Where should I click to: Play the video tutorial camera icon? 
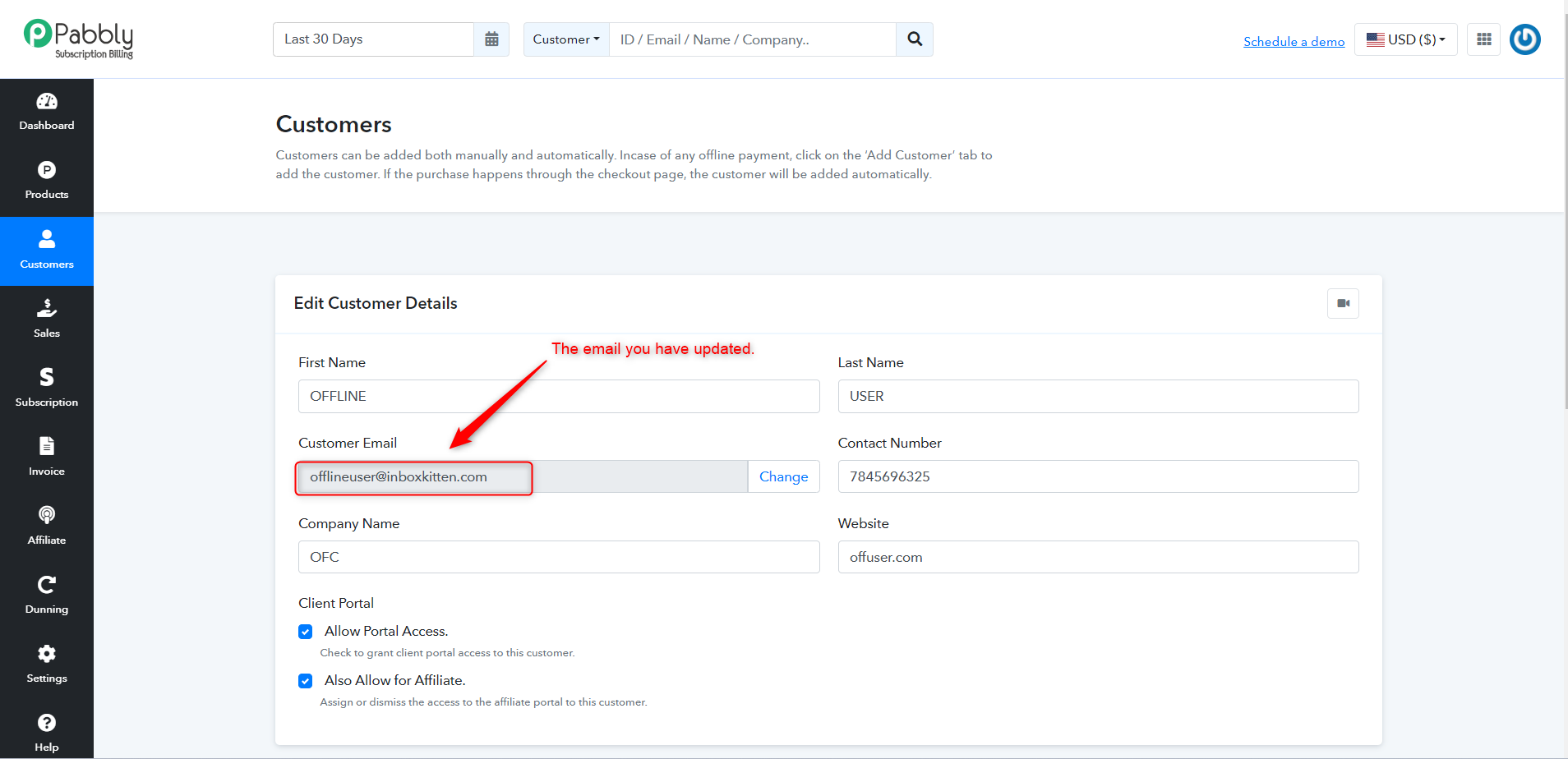[x=1344, y=303]
